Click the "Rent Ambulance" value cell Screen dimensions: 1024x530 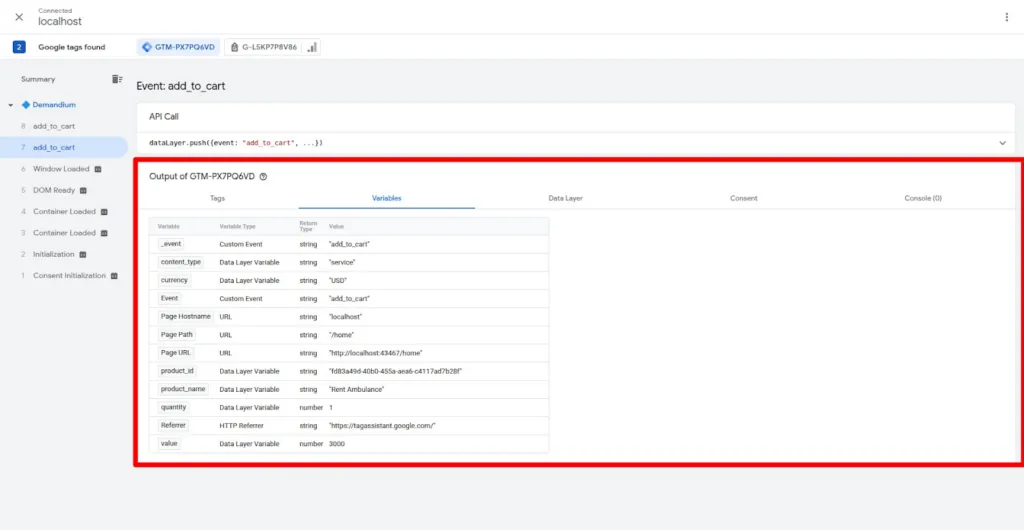click(357, 389)
